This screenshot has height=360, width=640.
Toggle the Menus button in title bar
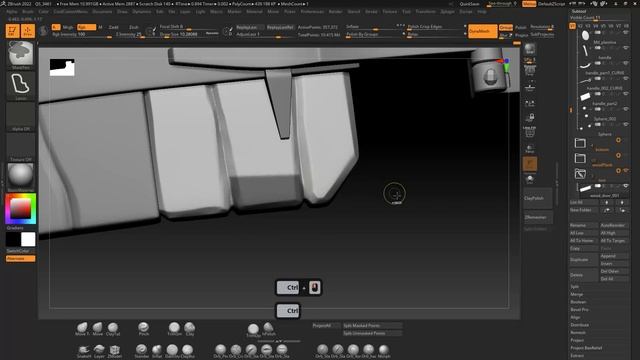pos(529,4)
